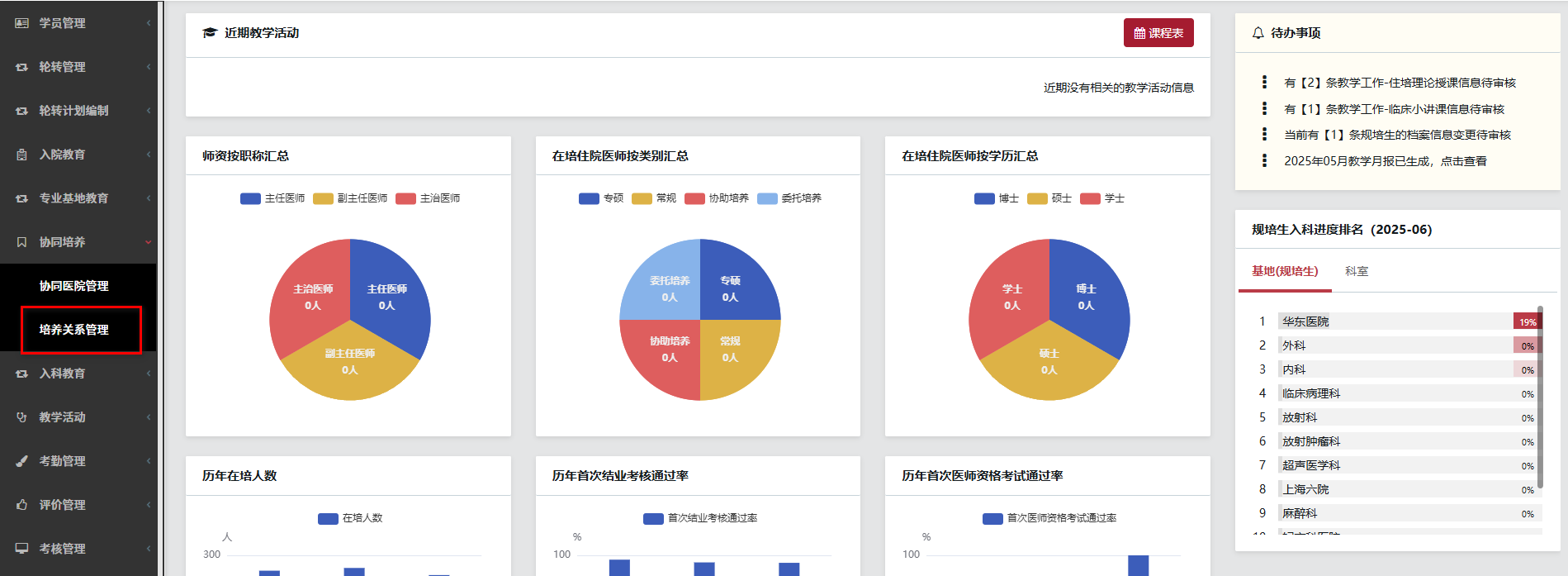1568x576 pixels.
Task: Toggle 主治医师 legend item
Action: pyautogui.click(x=428, y=198)
